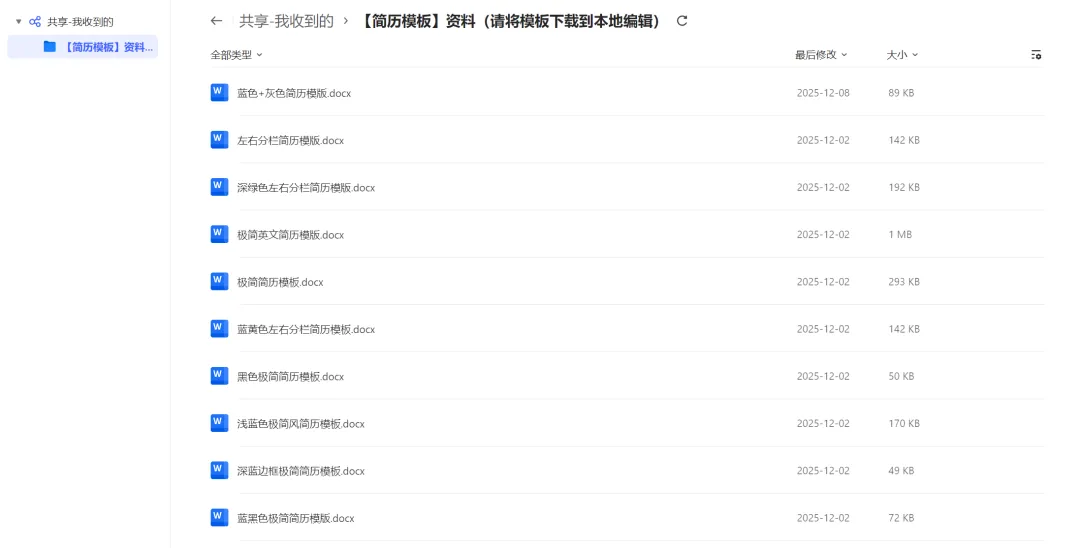This screenshot has height=548, width=1080.
Task: Click the back arrow icon
Action: click(216, 21)
